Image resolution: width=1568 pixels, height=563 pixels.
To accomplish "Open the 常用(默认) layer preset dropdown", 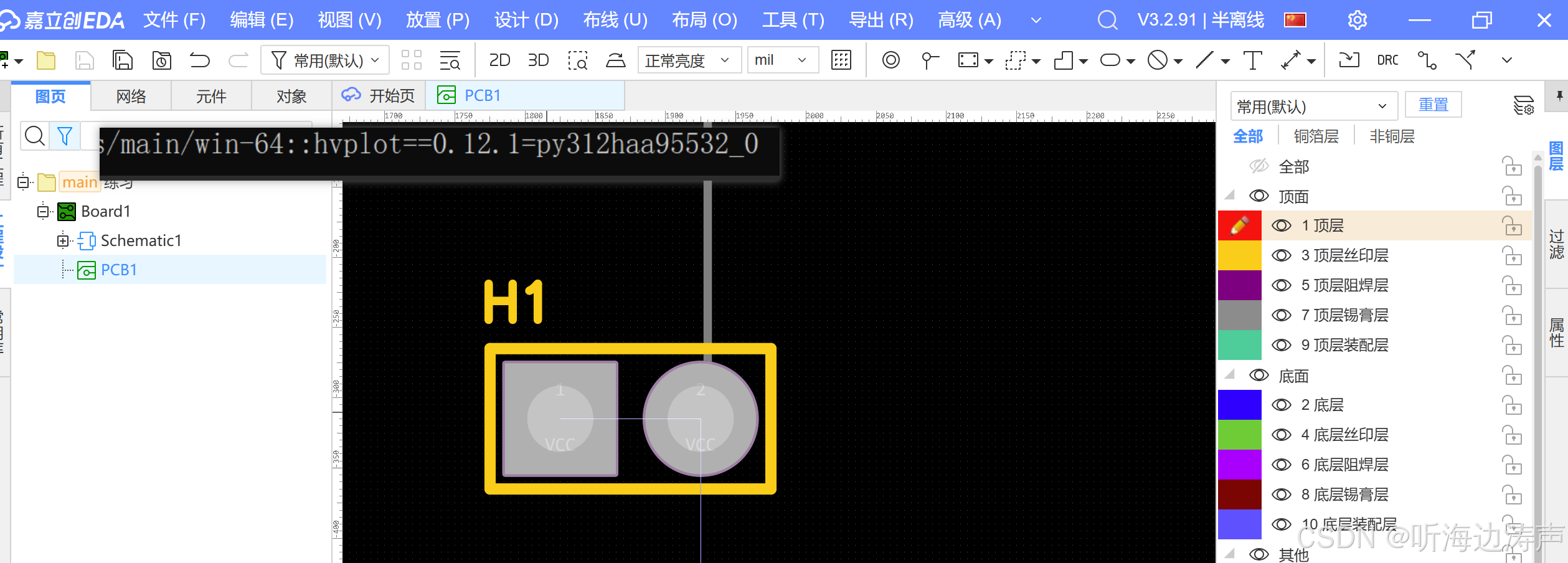I will pos(1314,106).
